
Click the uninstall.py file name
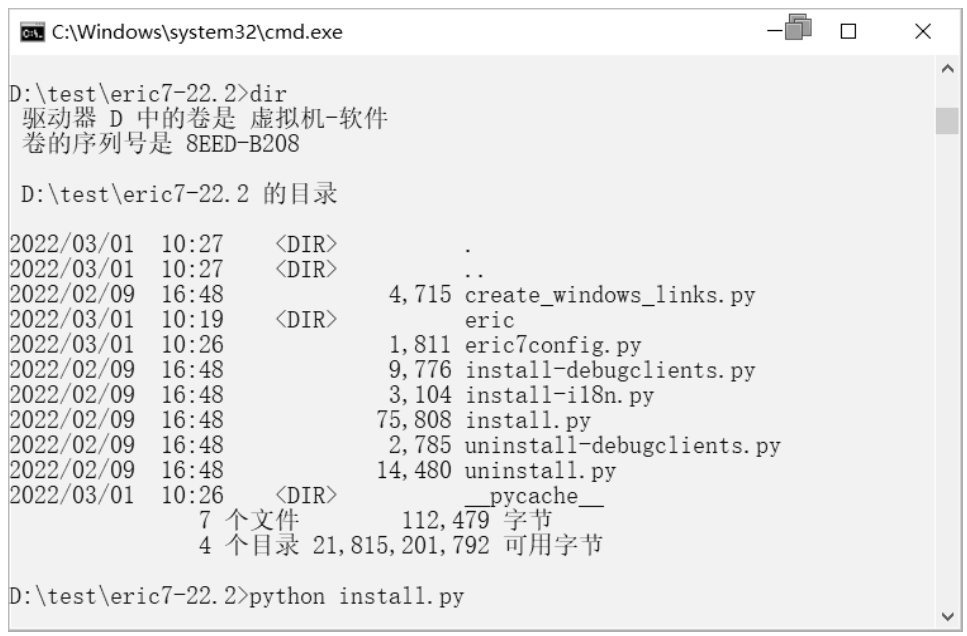[x=540, y=470]
